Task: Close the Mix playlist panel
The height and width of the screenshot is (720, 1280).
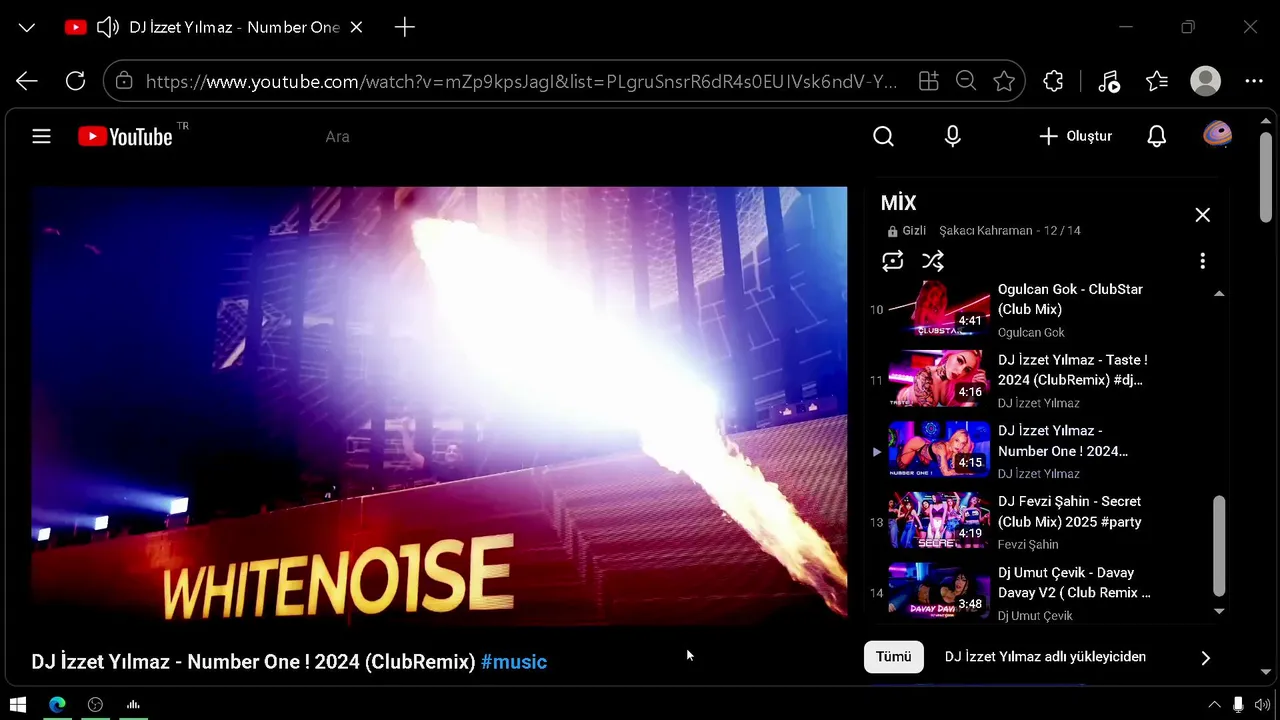Action: point(1202,215)
